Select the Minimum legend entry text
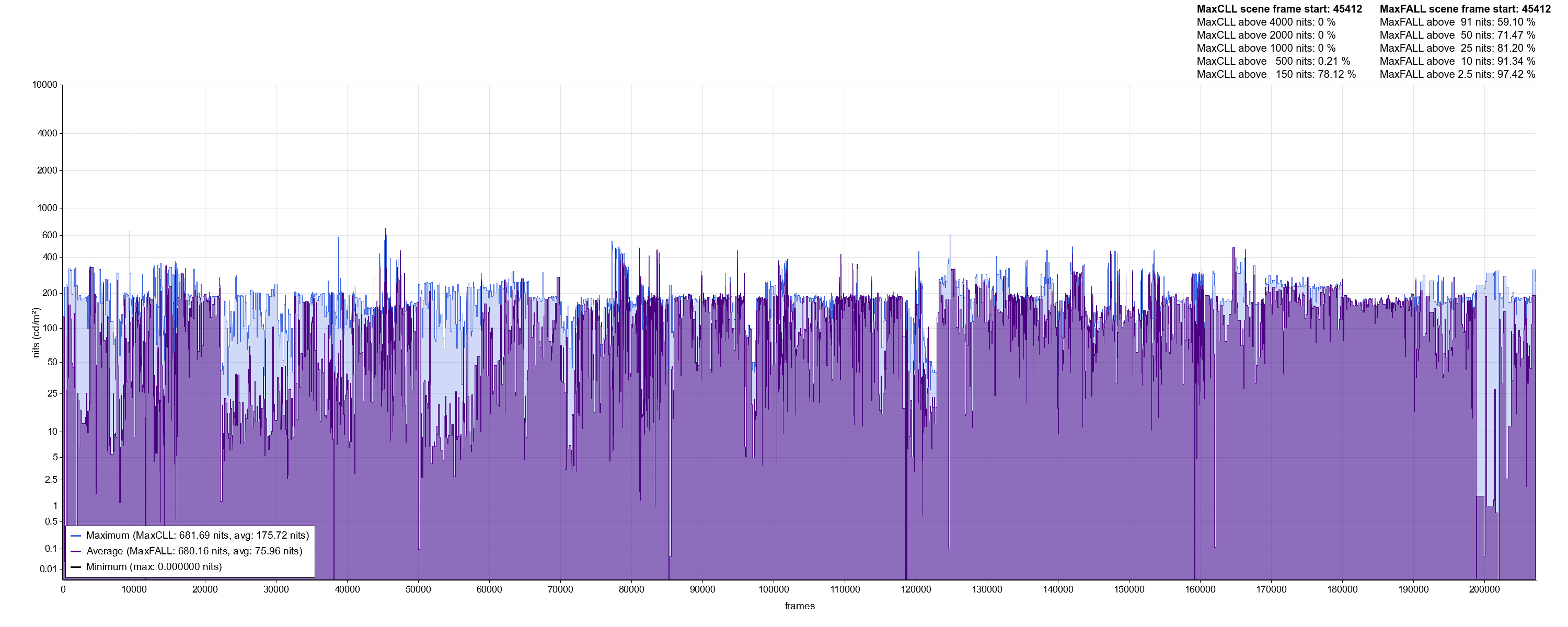Viewport: 1568px width, 627px height. pos(154,567)
